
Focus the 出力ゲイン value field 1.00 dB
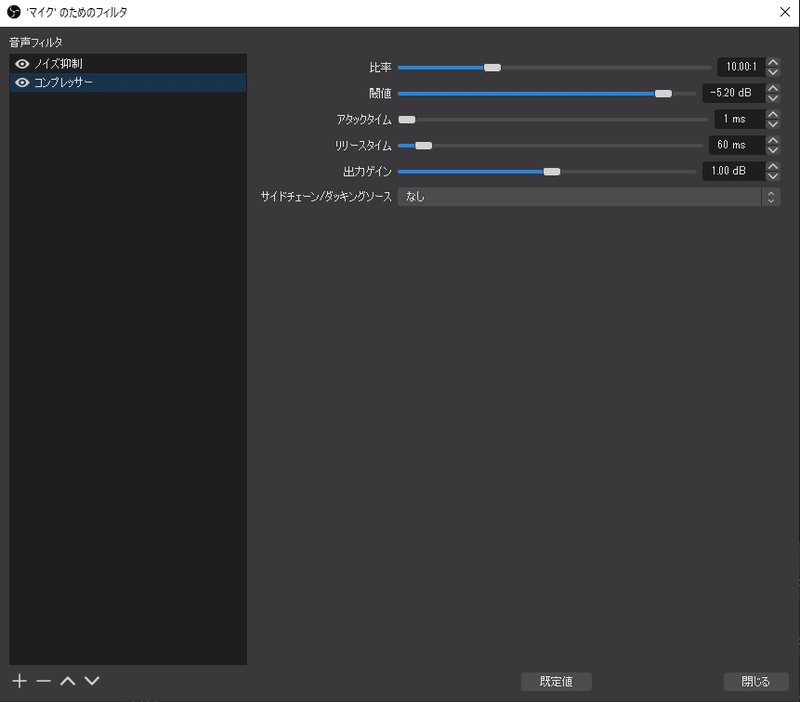734,171
